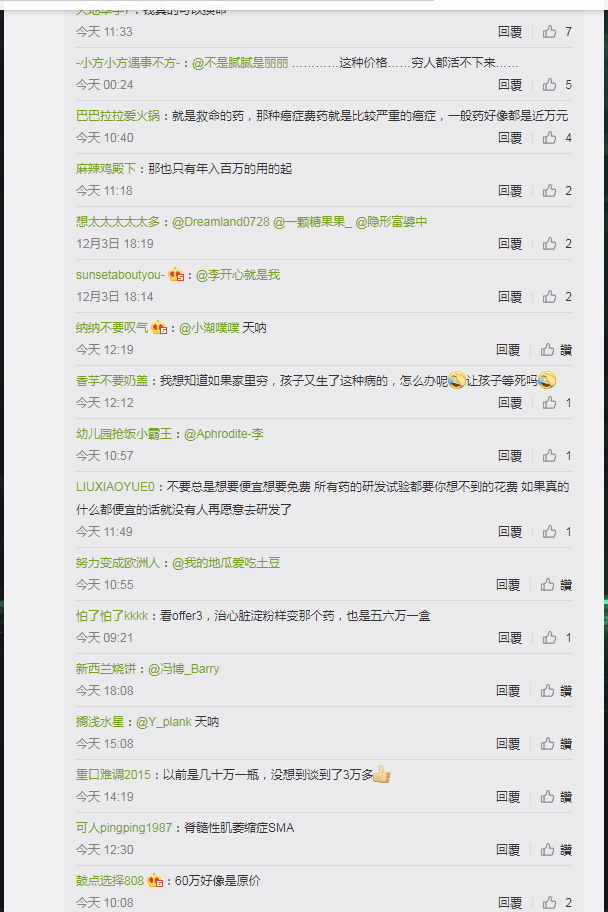The width and height of the screenshot is (608, 912).
Task: Visit LIUXIAOYUE0's profile
Action: tap(115, 487)
